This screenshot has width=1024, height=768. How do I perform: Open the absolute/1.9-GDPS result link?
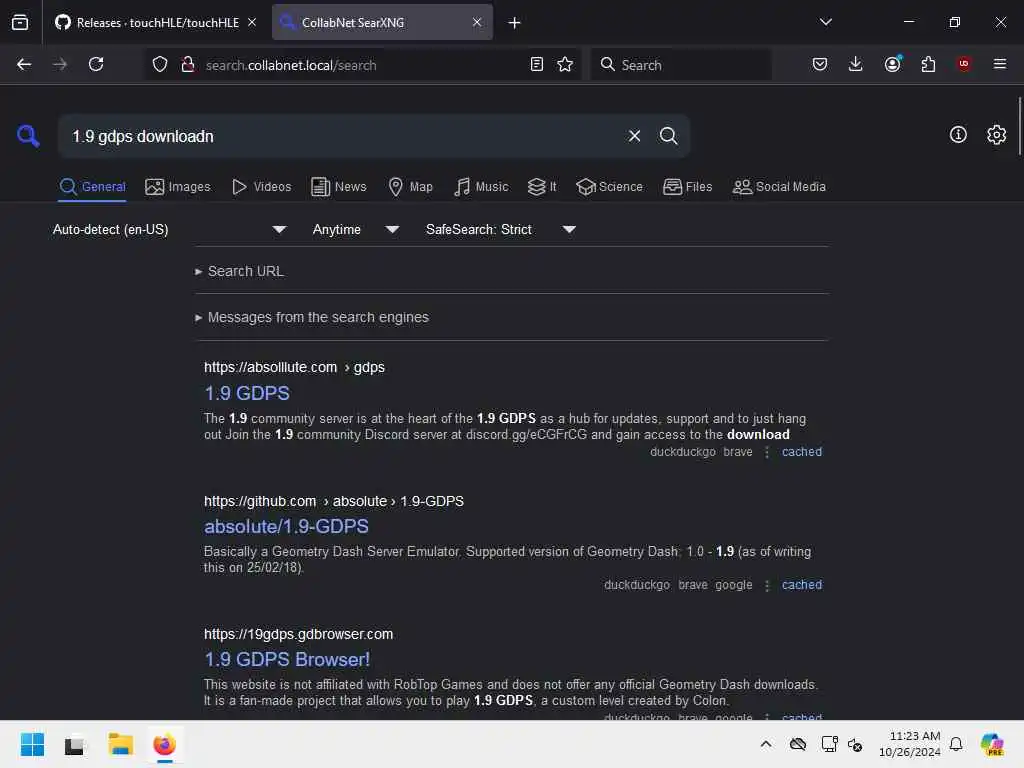click(286, 526)
